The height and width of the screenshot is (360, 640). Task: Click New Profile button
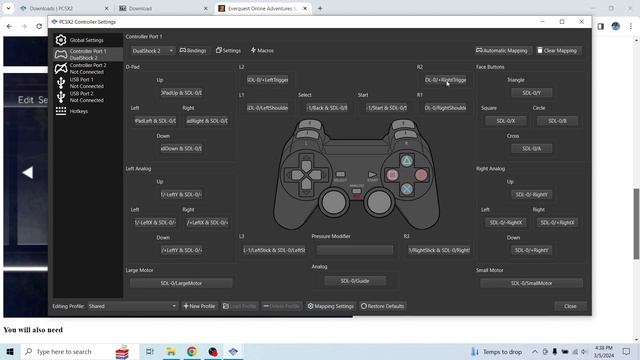pos(199,306)
